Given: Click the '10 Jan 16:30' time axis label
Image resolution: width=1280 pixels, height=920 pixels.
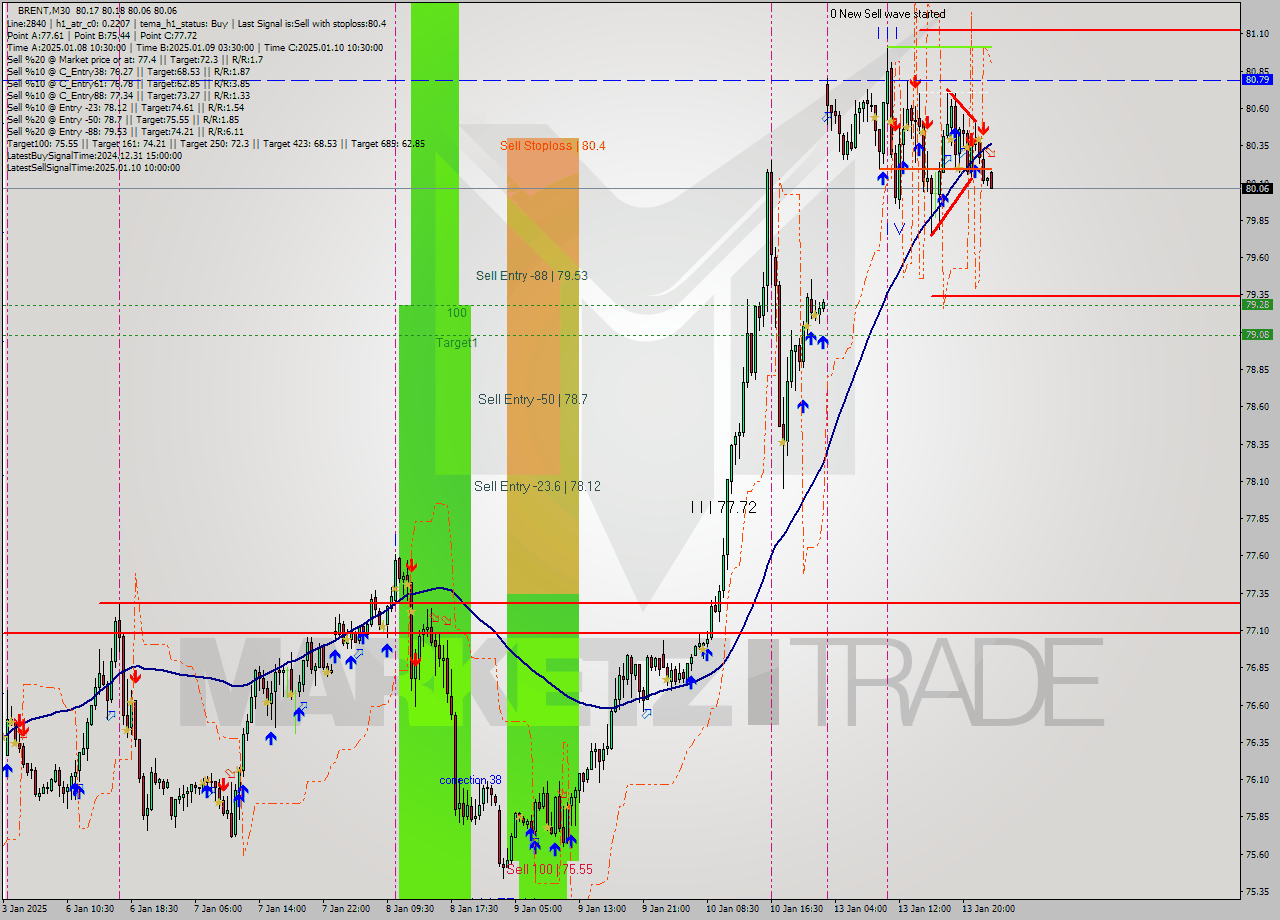Looking at the screenshot, I should tap(797, 909).
